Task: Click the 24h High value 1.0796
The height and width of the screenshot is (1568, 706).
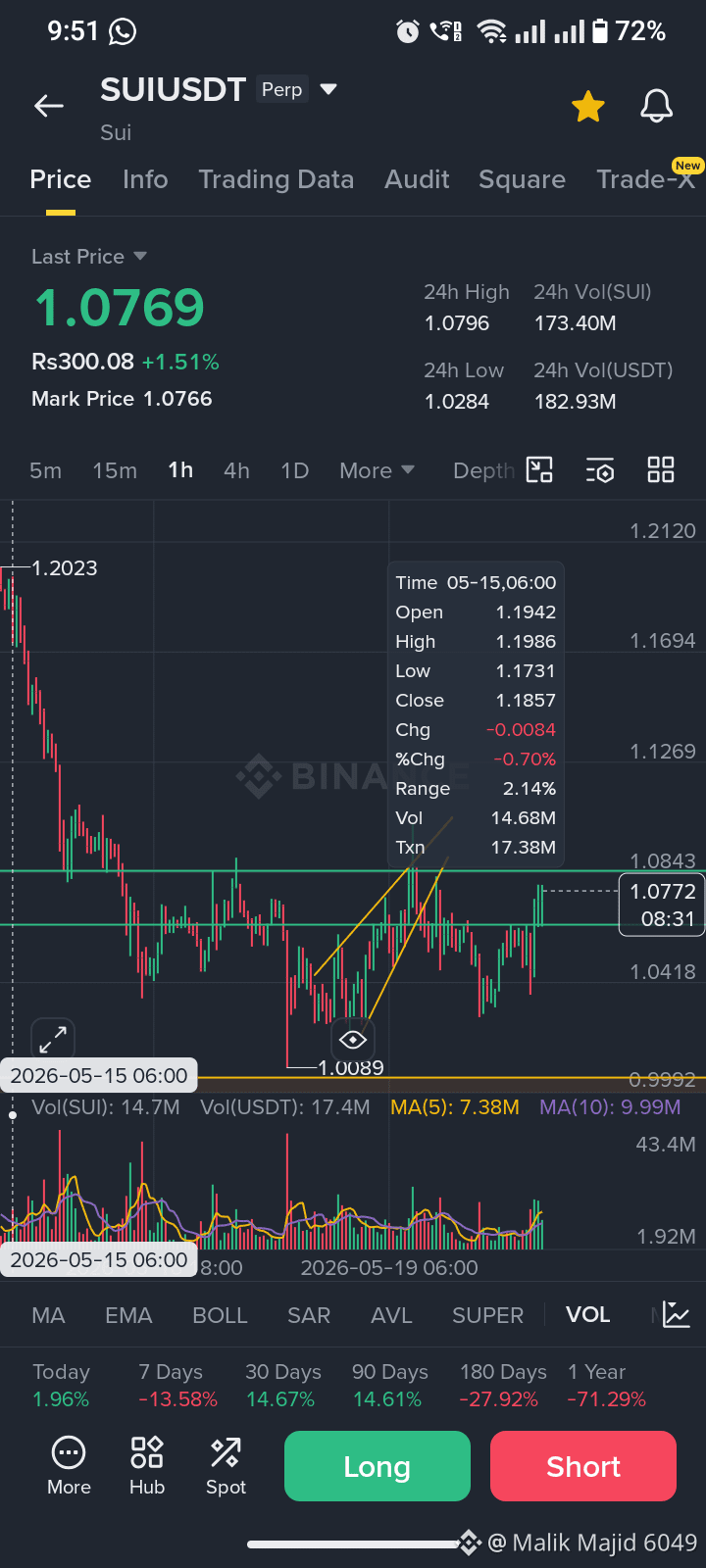Action: [457, 323]
